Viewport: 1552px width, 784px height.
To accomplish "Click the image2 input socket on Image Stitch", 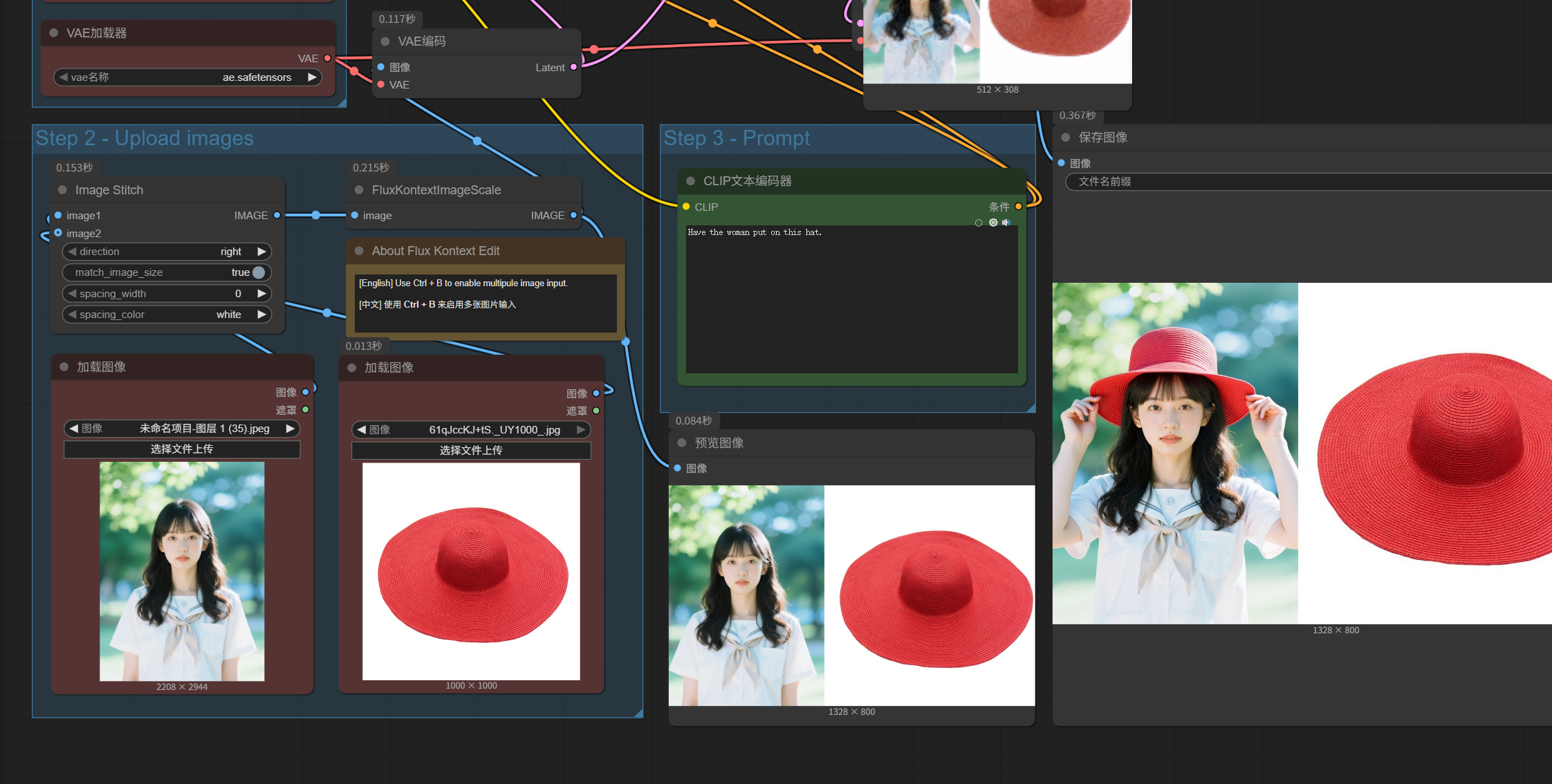I will pyautogui.click(x=58, y=233).
